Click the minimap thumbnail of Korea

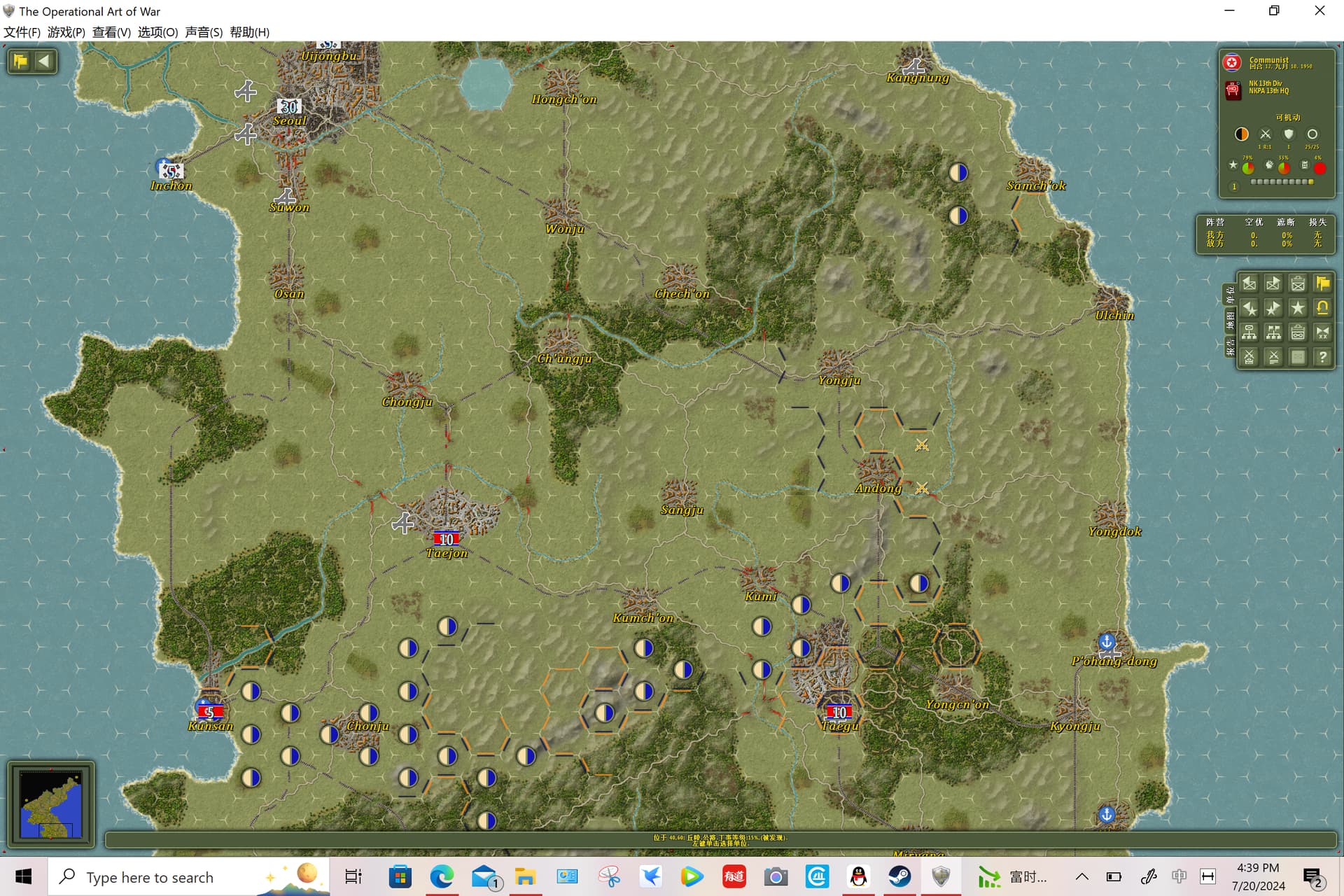pyautogui.click(x=51, y=804)
